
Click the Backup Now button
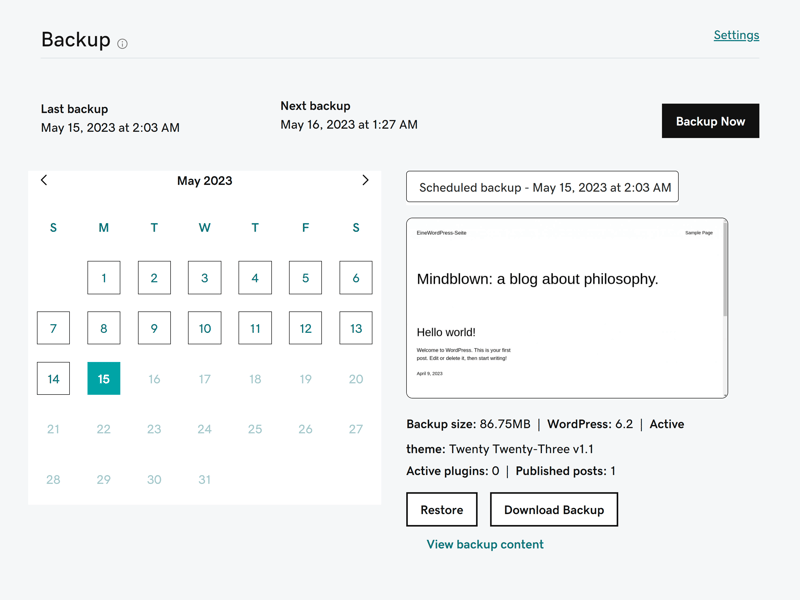[710, 121]
